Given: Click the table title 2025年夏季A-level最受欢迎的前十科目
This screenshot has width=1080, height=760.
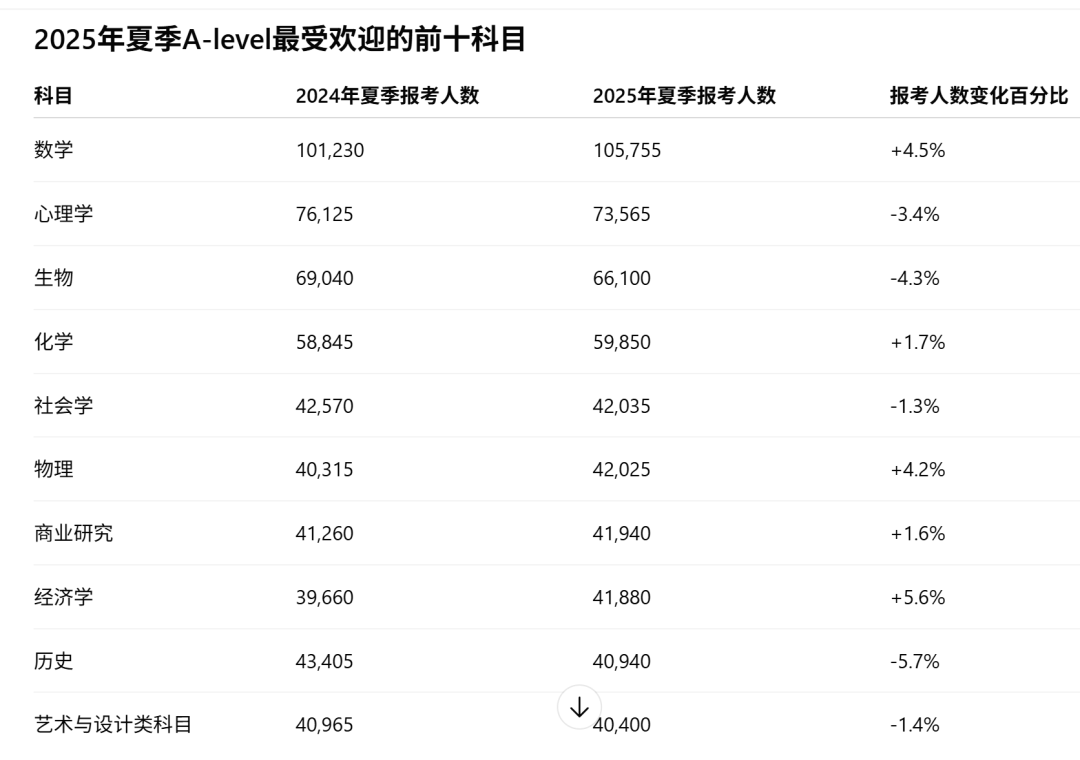Looking at the screenshot, I should tap(280, 39).
